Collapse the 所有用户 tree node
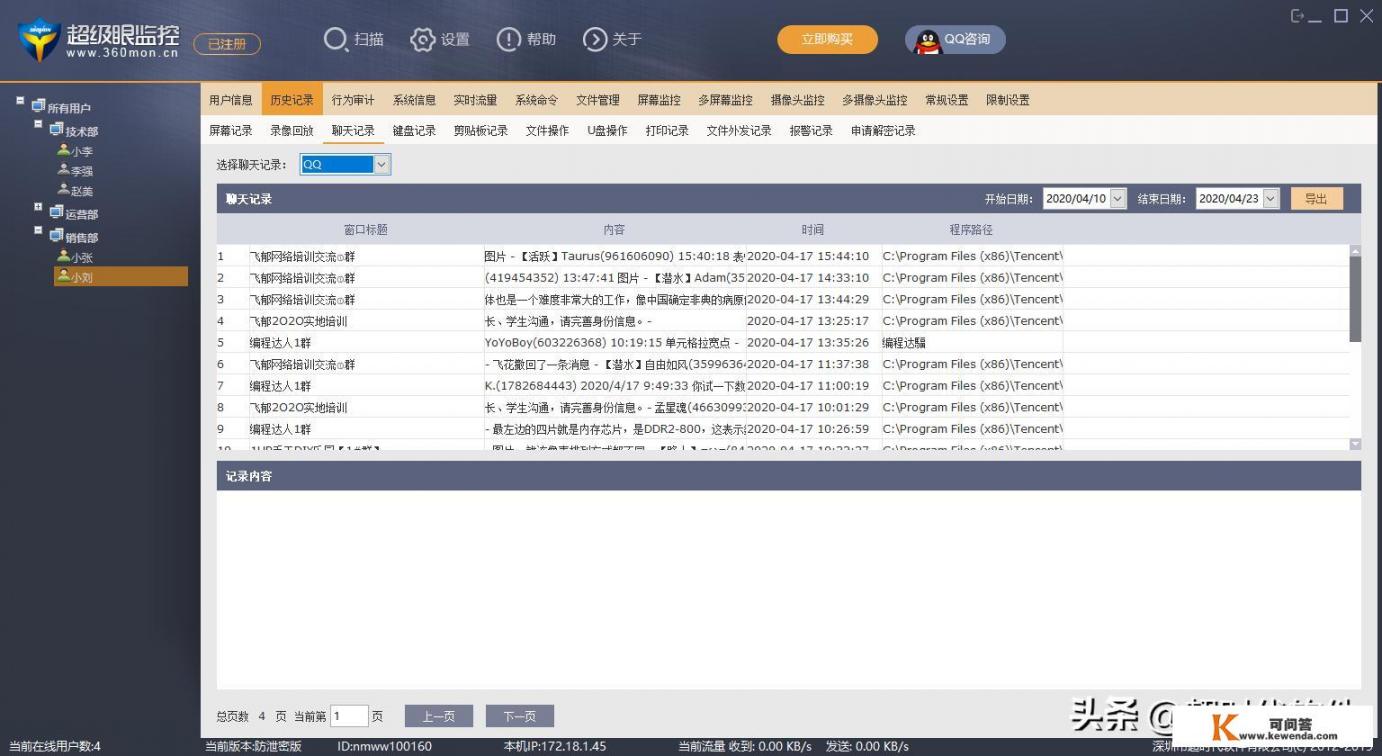The image size is (1382, 756). 20,101
